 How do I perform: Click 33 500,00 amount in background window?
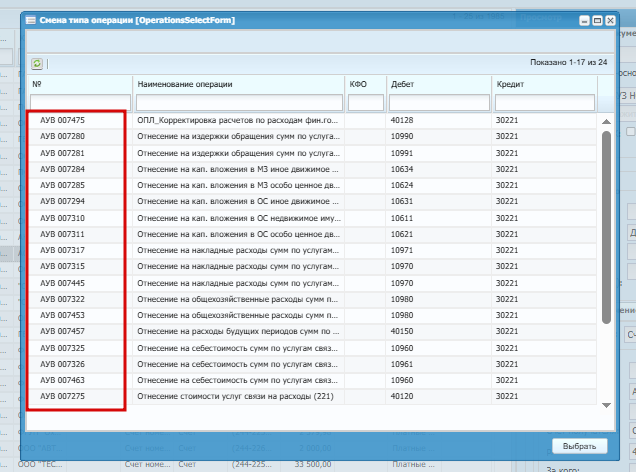tap(313, 464)
